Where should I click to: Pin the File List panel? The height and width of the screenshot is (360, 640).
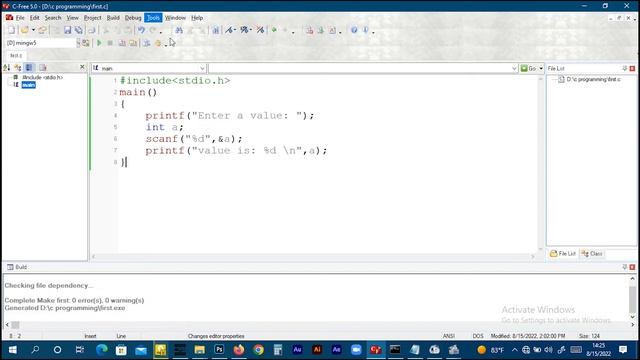624,68
